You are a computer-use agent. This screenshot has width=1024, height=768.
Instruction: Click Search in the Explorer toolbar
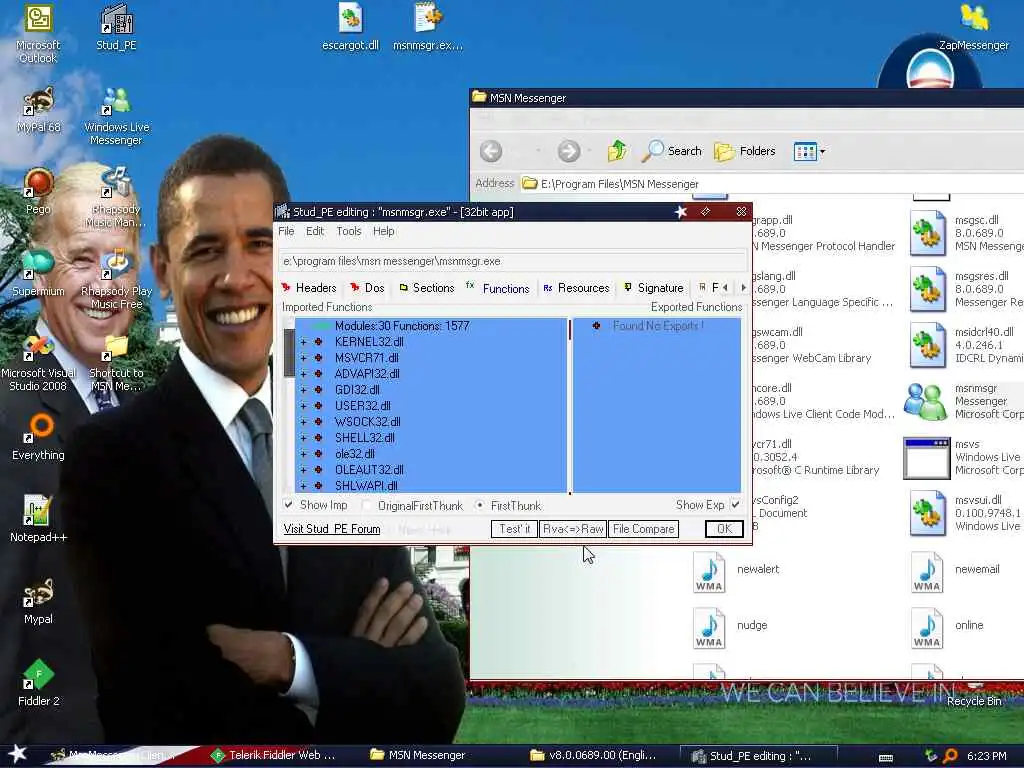pyautogui.click(x=671, y=151)
